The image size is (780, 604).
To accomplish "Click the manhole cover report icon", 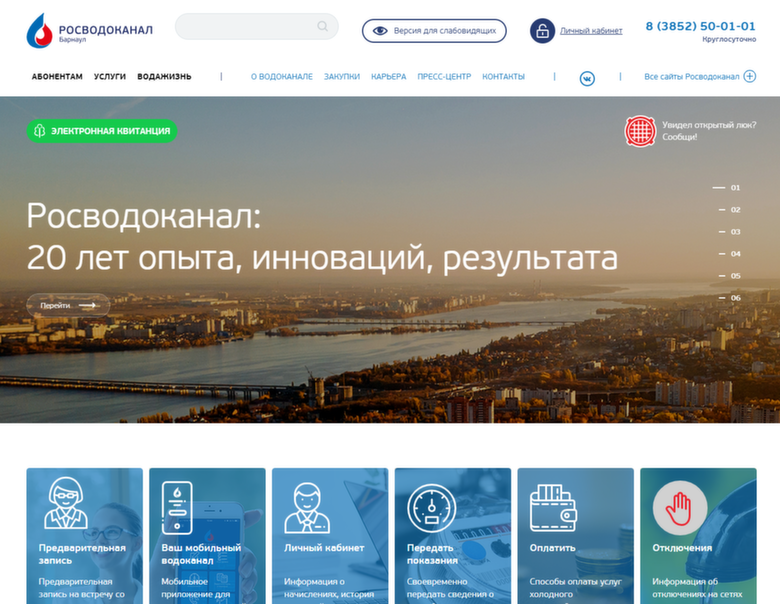I will (640, 131).
